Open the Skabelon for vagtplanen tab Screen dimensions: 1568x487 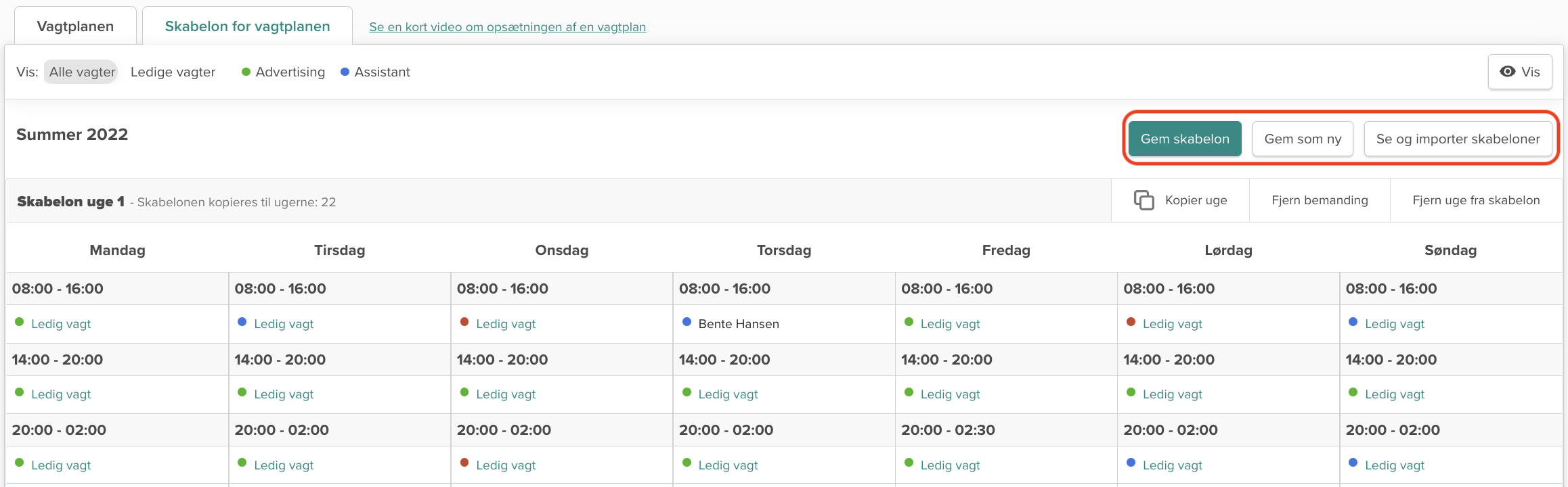point(247,26)
